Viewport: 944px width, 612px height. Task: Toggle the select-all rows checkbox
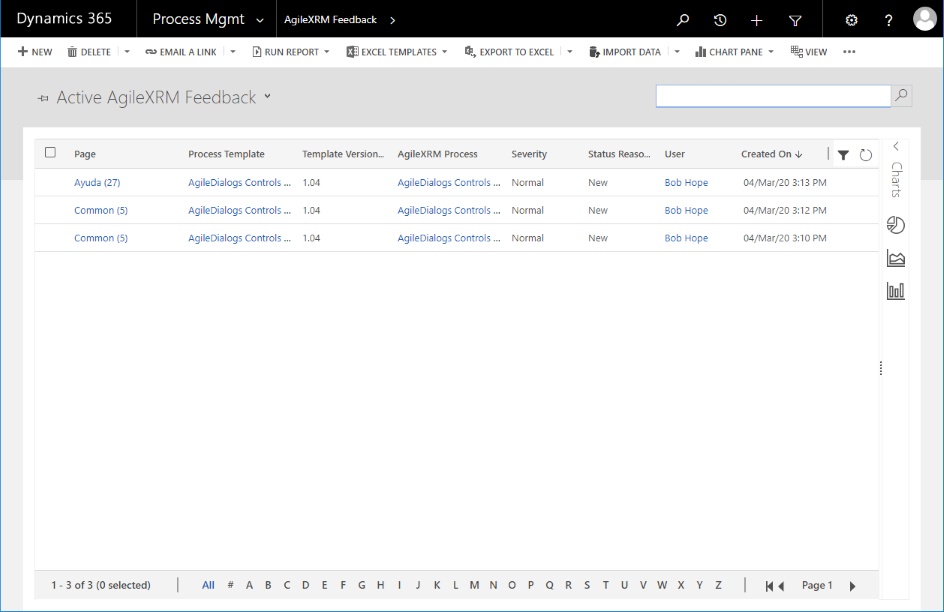[x=51, y=153]
